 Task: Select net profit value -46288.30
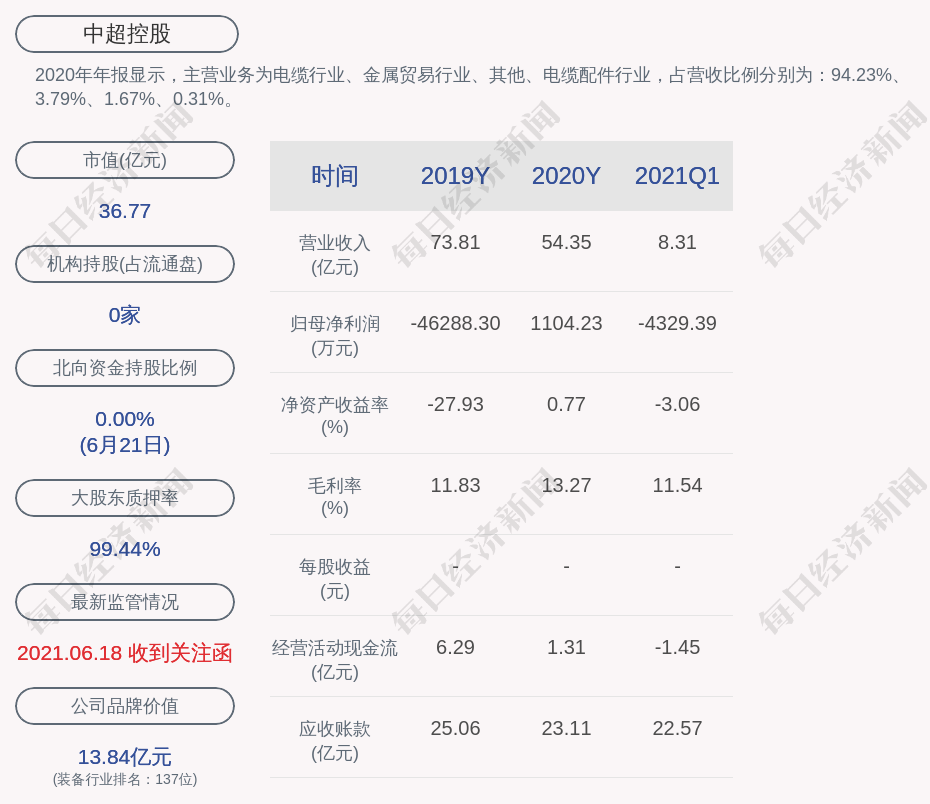[456, 323]
